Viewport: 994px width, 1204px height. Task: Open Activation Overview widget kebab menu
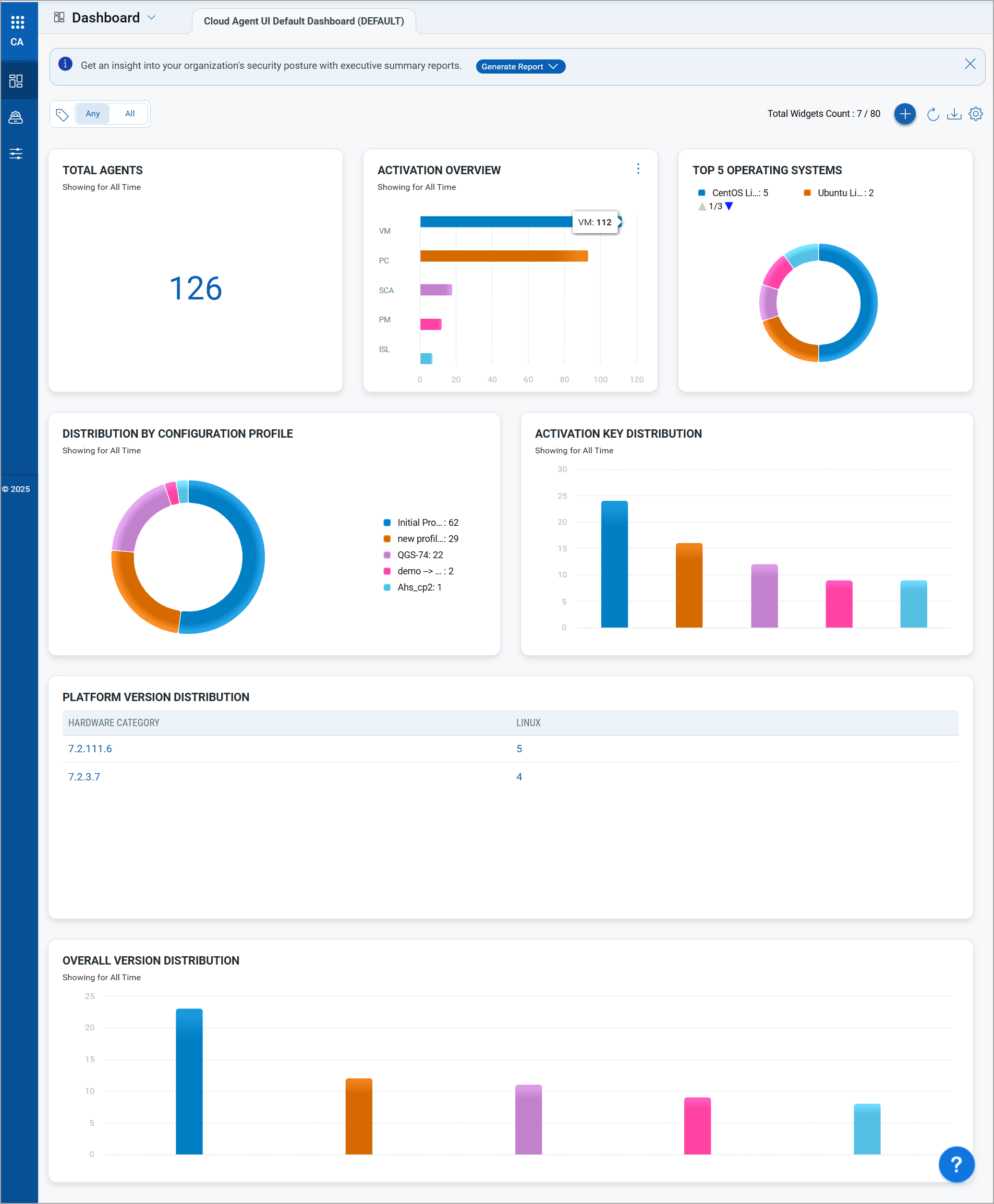click(x=638, y=169)
